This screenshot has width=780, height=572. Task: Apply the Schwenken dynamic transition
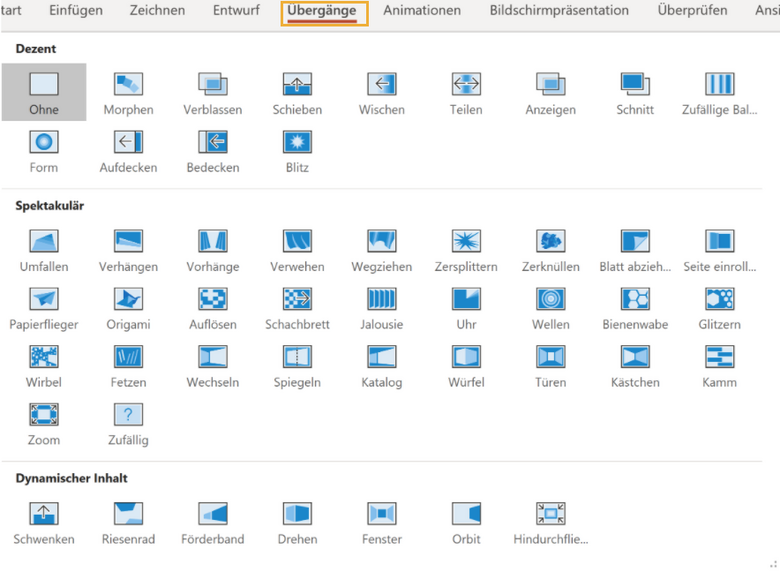[x=44, y=522]
